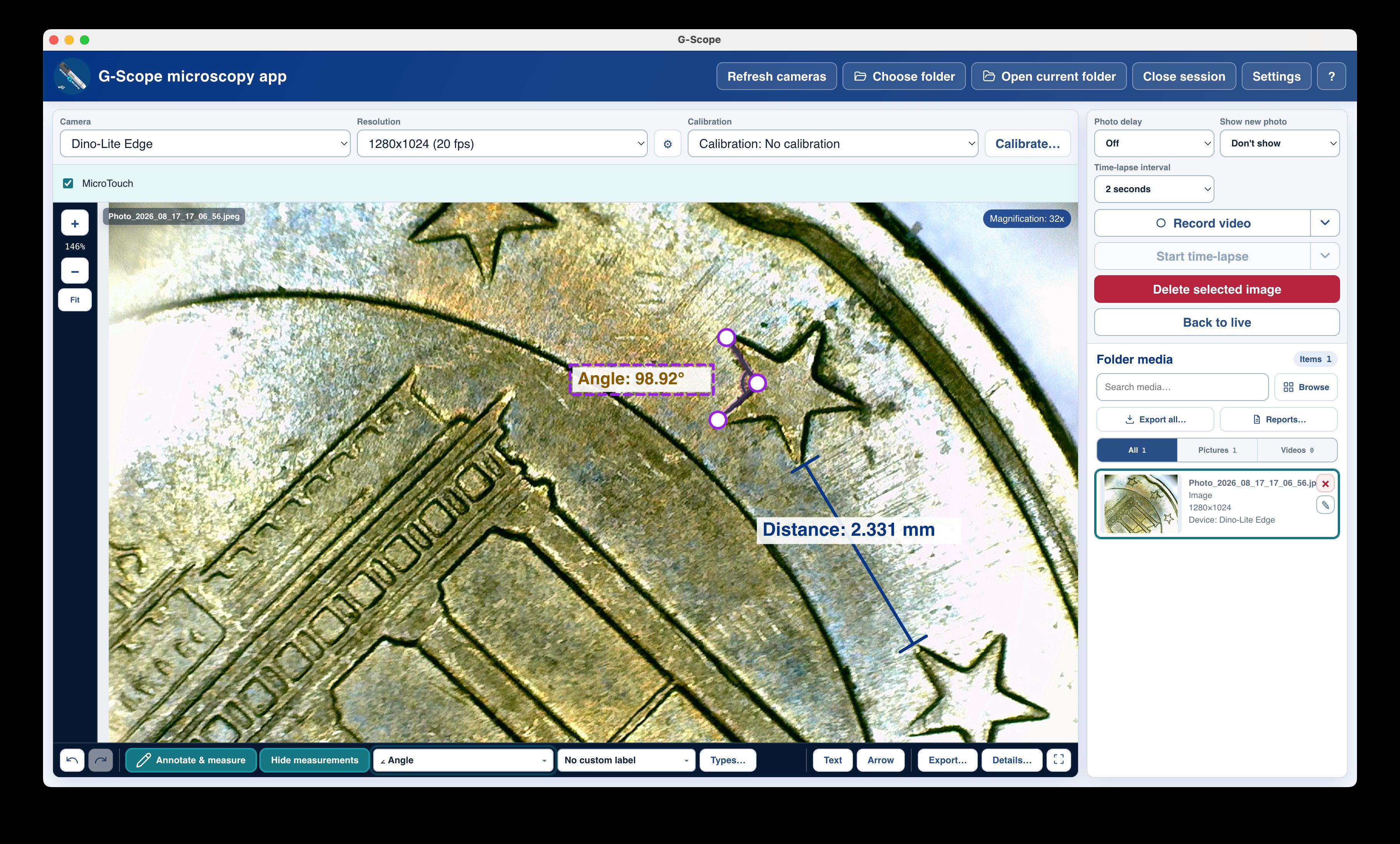The image size is (1400, 844).
Task: Add an Arrow annotation
Action: [881, 760]
